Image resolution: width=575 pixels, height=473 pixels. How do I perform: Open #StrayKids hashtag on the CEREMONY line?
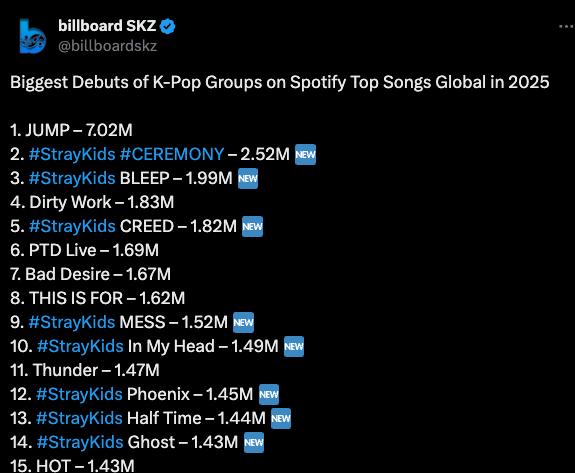coord(72,154)
